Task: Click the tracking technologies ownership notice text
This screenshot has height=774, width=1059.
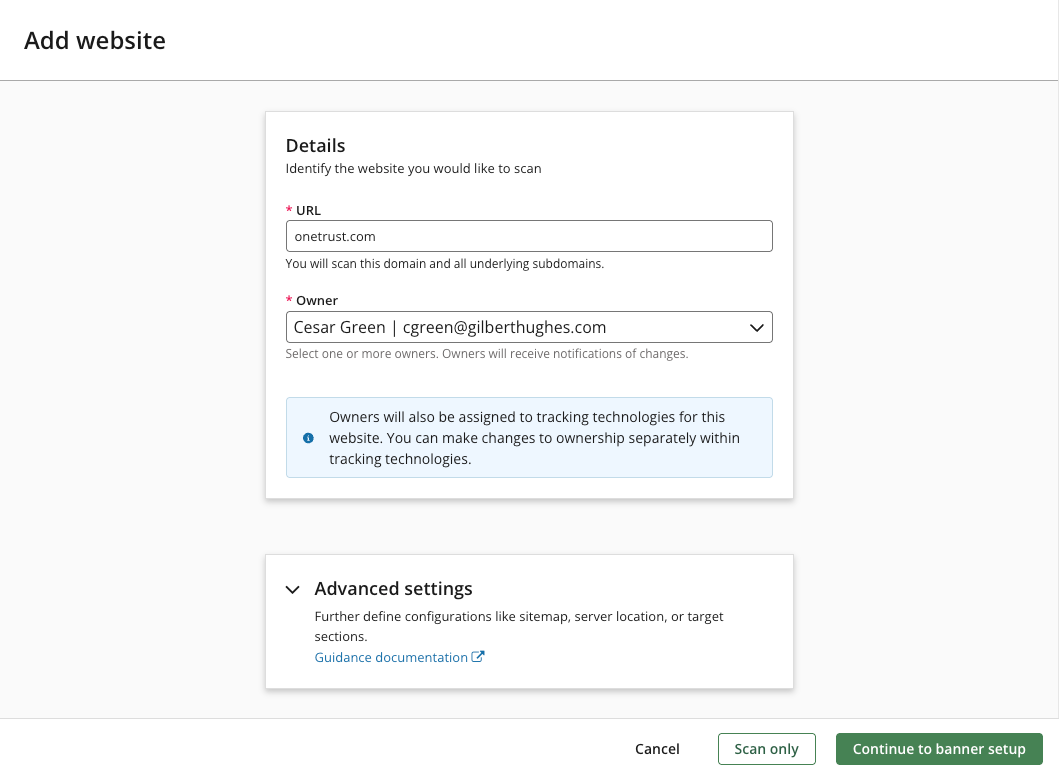Action: click(534, 438)
